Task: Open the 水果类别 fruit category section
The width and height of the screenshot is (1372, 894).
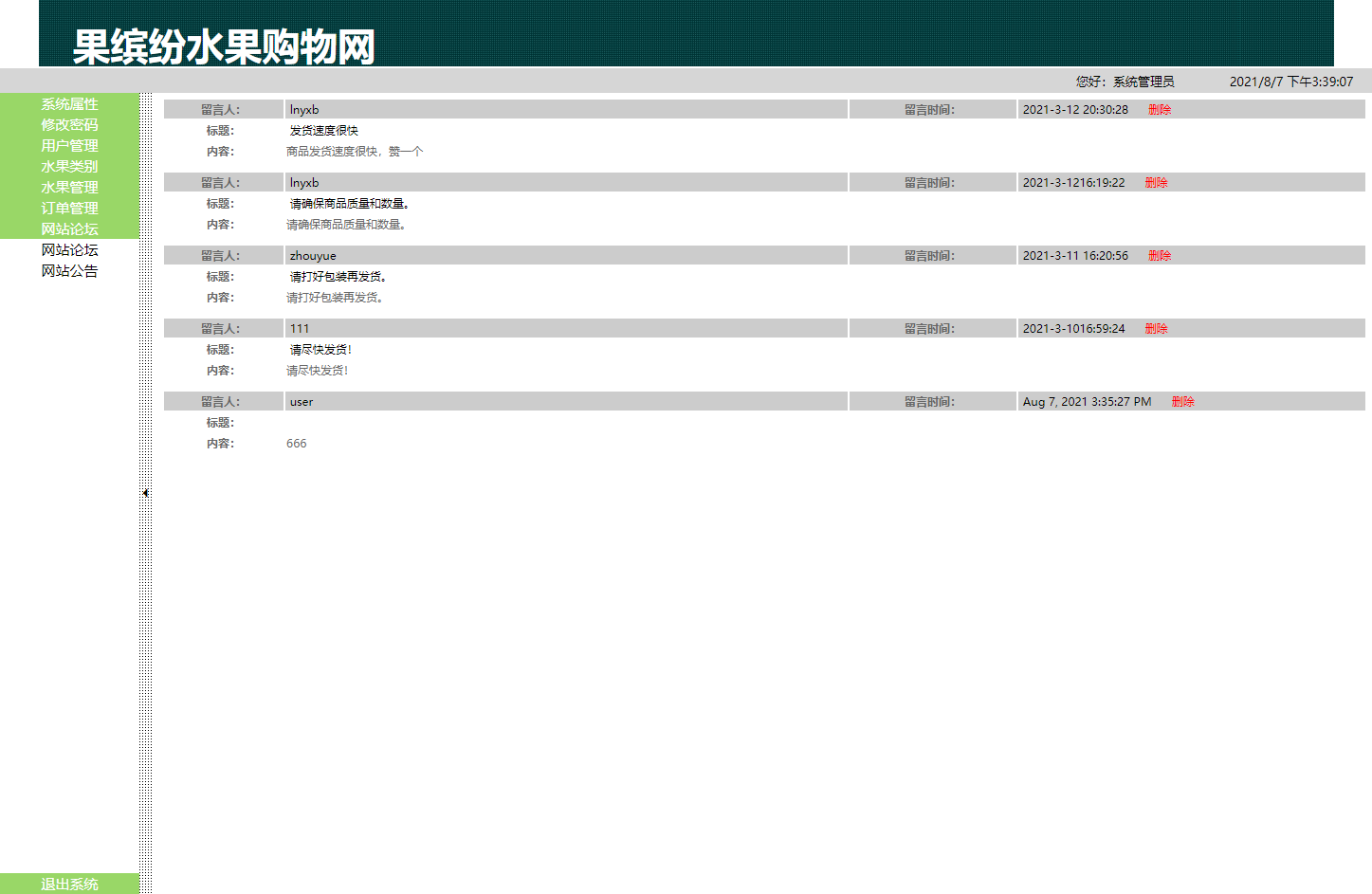Action: [x=68, y=166]
